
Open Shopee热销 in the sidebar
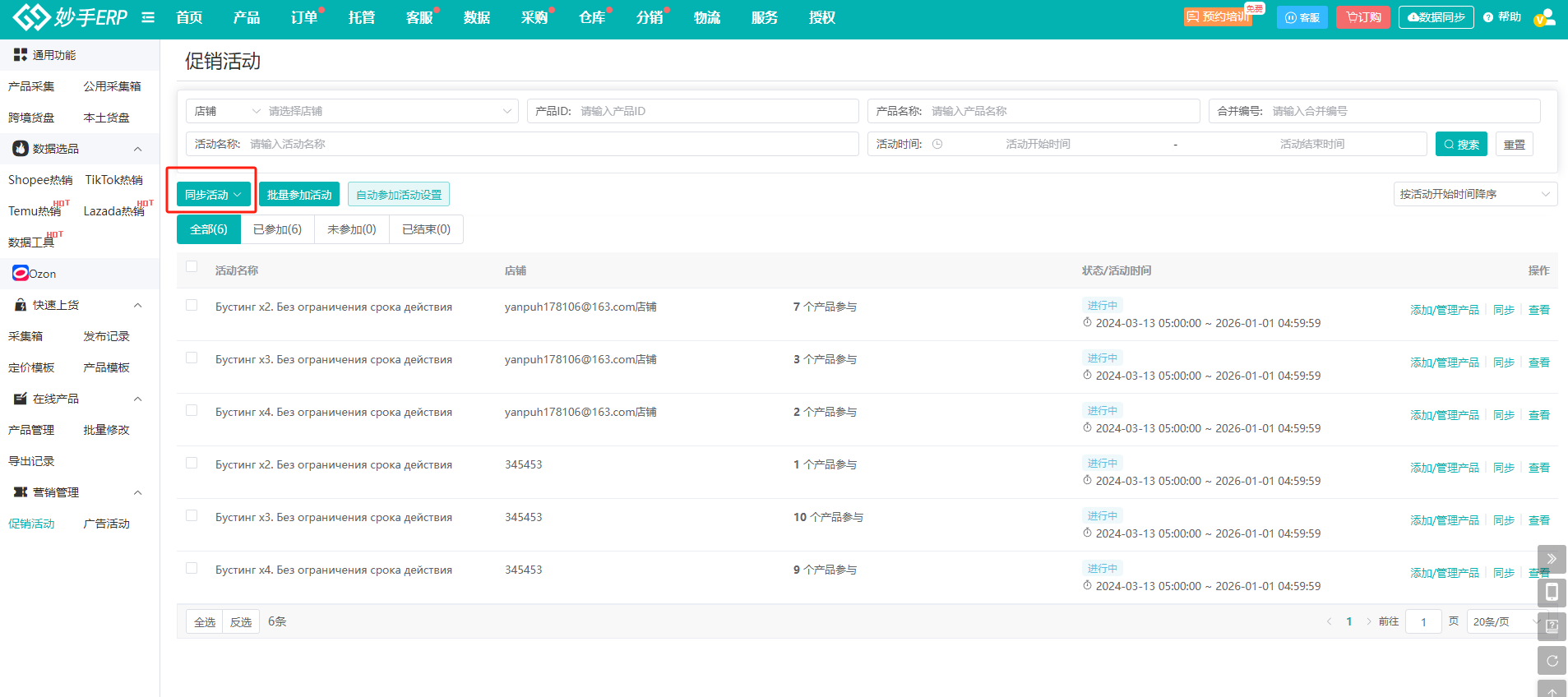[x=40, y=180]
